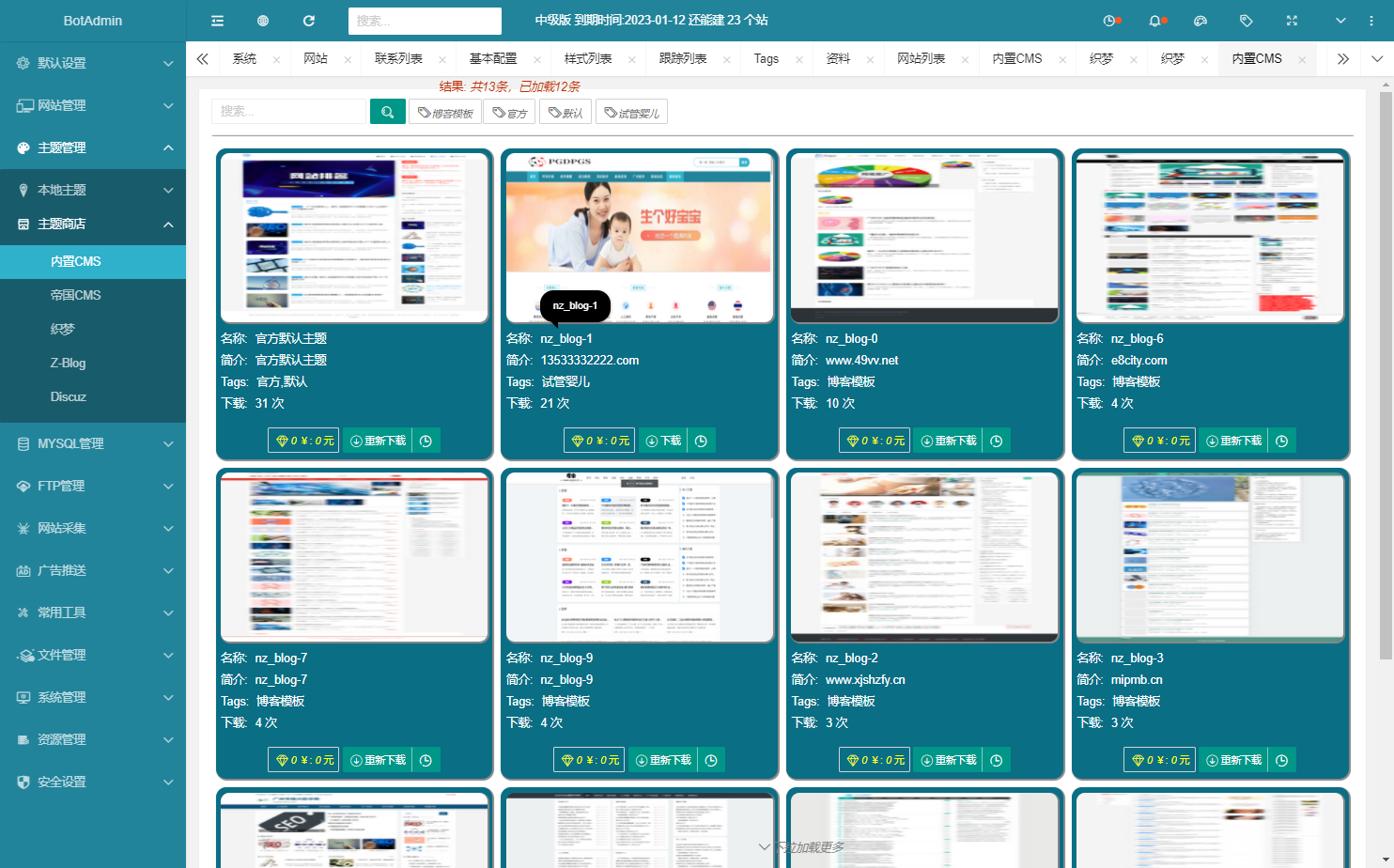Viewport: 1394px width, 868px height.
Task: Click the price 0元 button for nz_blog-2
Action: click(875, 760)
